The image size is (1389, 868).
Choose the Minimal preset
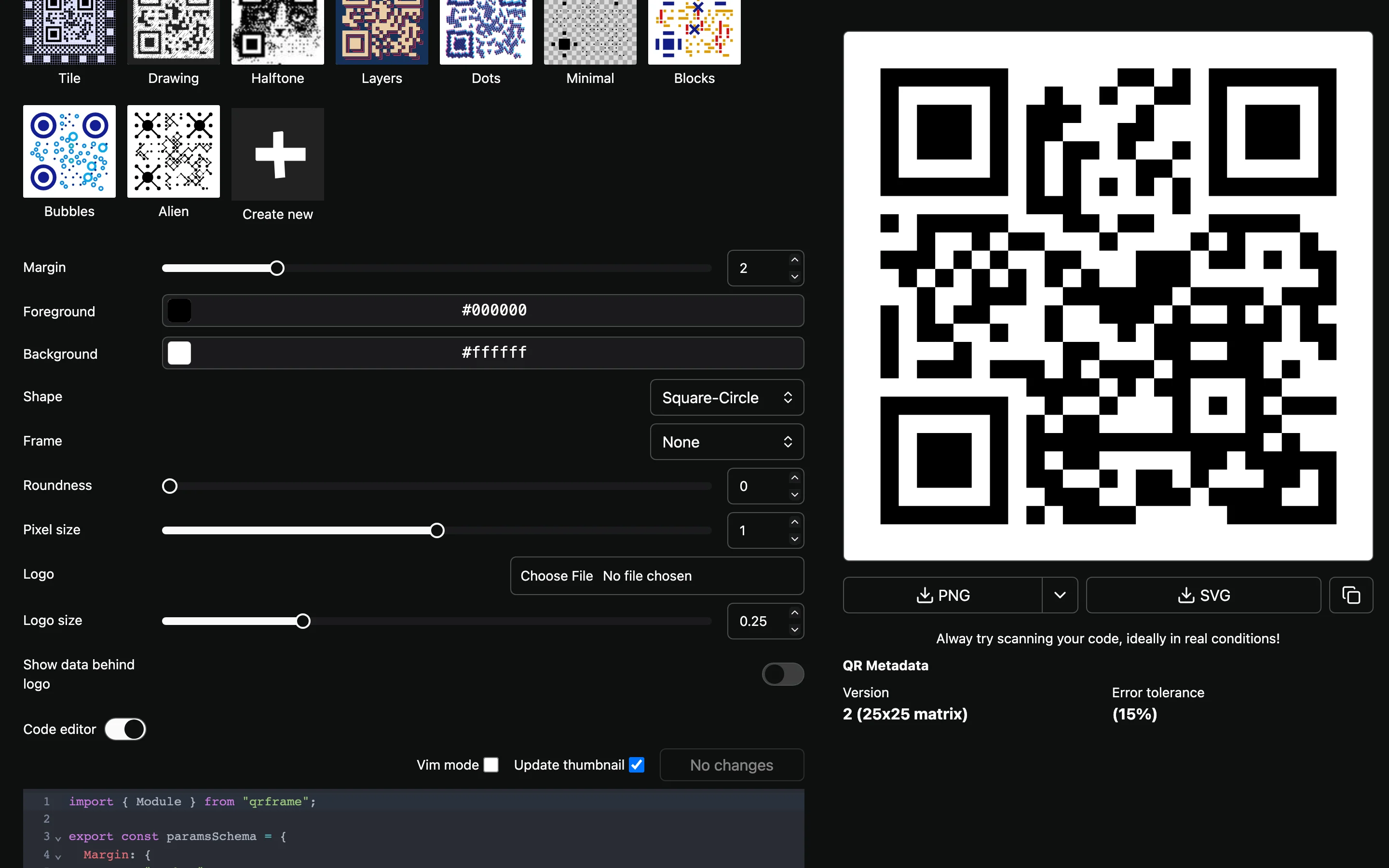[590, 31]
